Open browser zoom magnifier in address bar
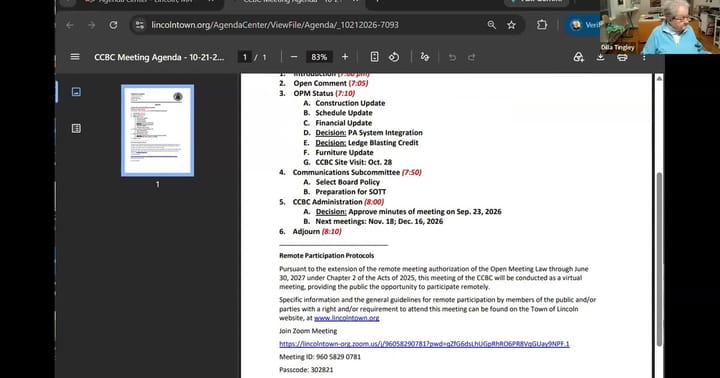Screen dimensions: 720x378 [491, 25]
